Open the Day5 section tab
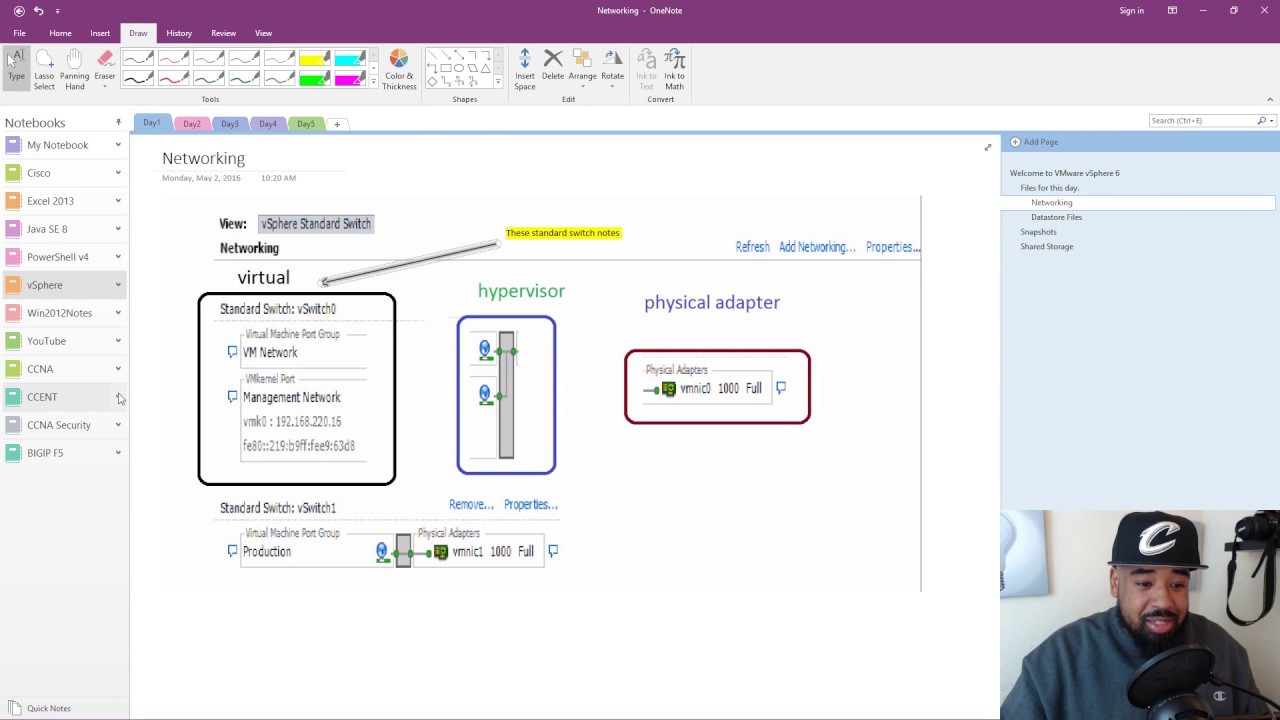The image size is (1280, 720). (x=306, y=124)
